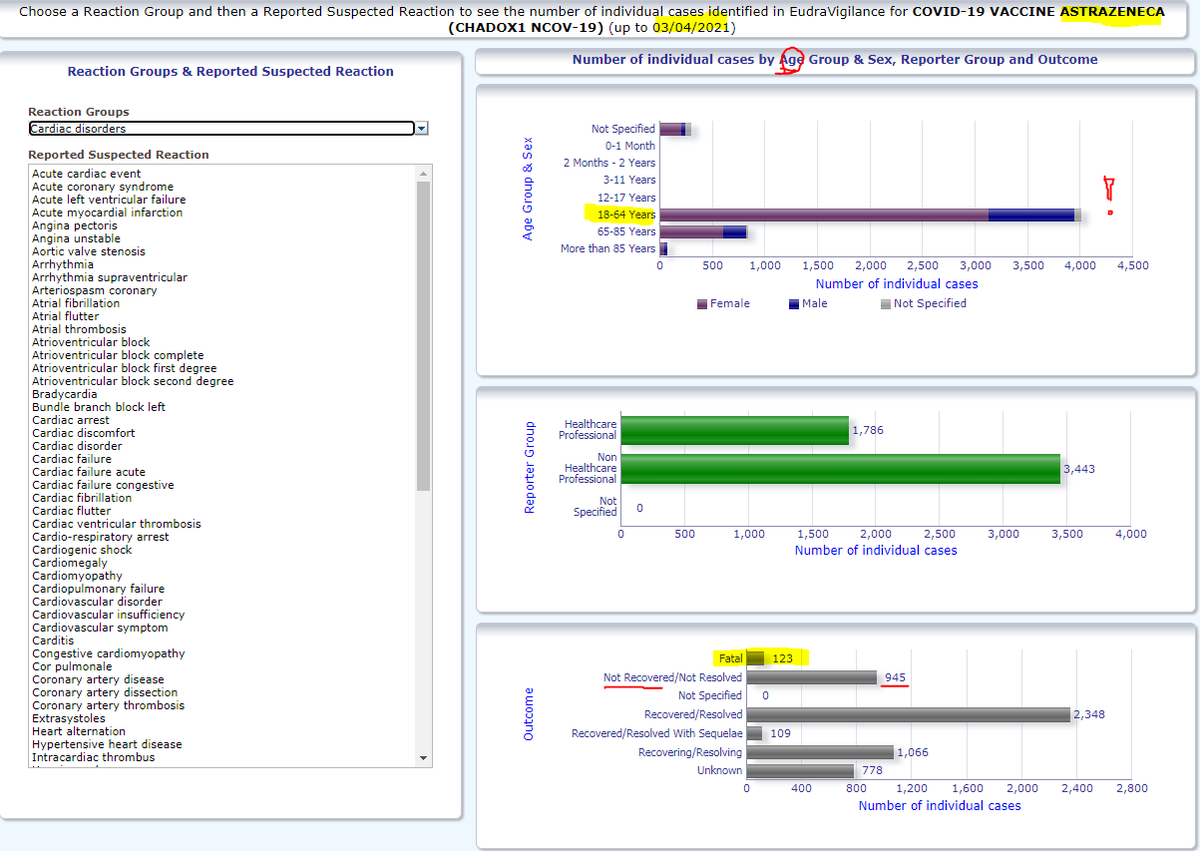Screen dimensions: 1200x851
Task: Click the reaction list scrollbar thumb
Action: point(424,336)
